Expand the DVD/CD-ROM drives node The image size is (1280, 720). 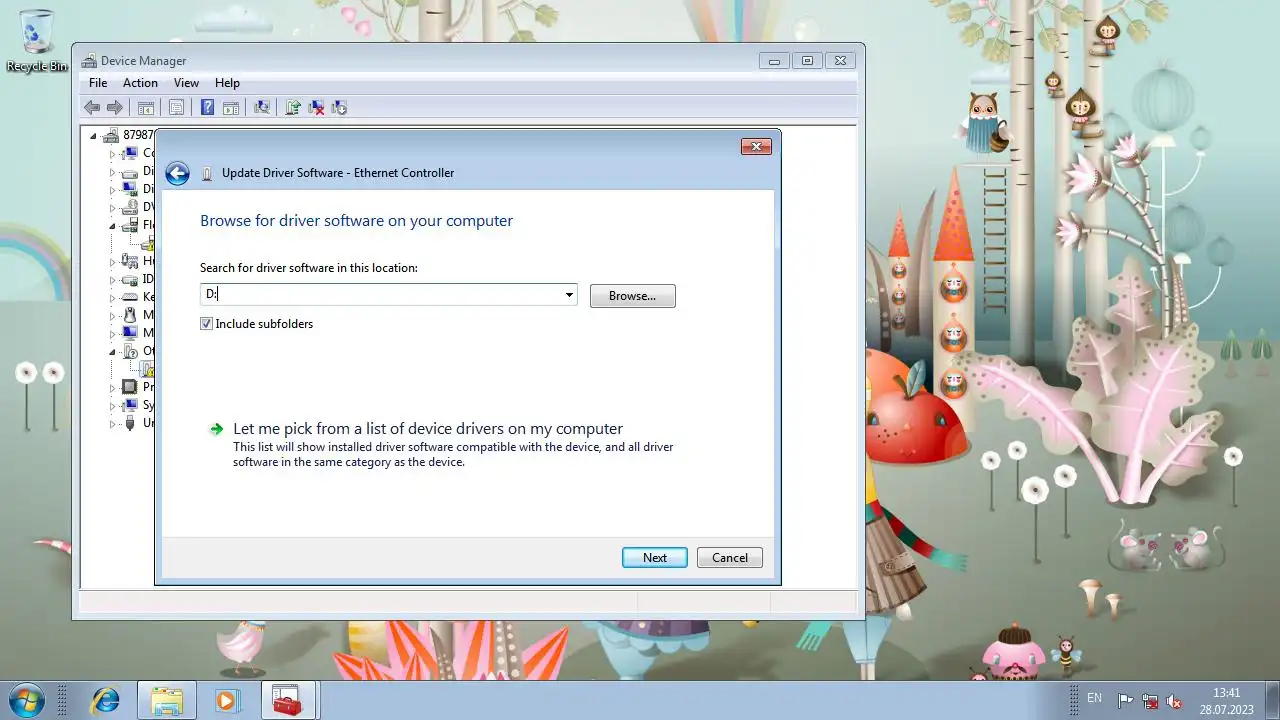pos(112,208)
